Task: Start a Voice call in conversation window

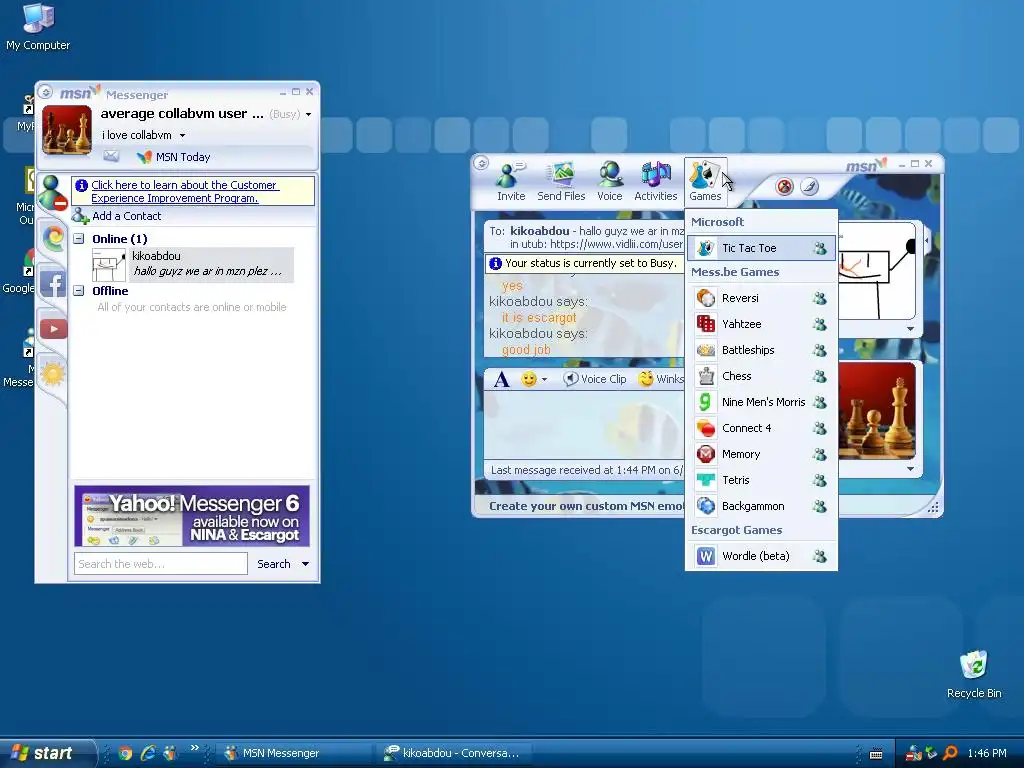Action: point(609,182)
